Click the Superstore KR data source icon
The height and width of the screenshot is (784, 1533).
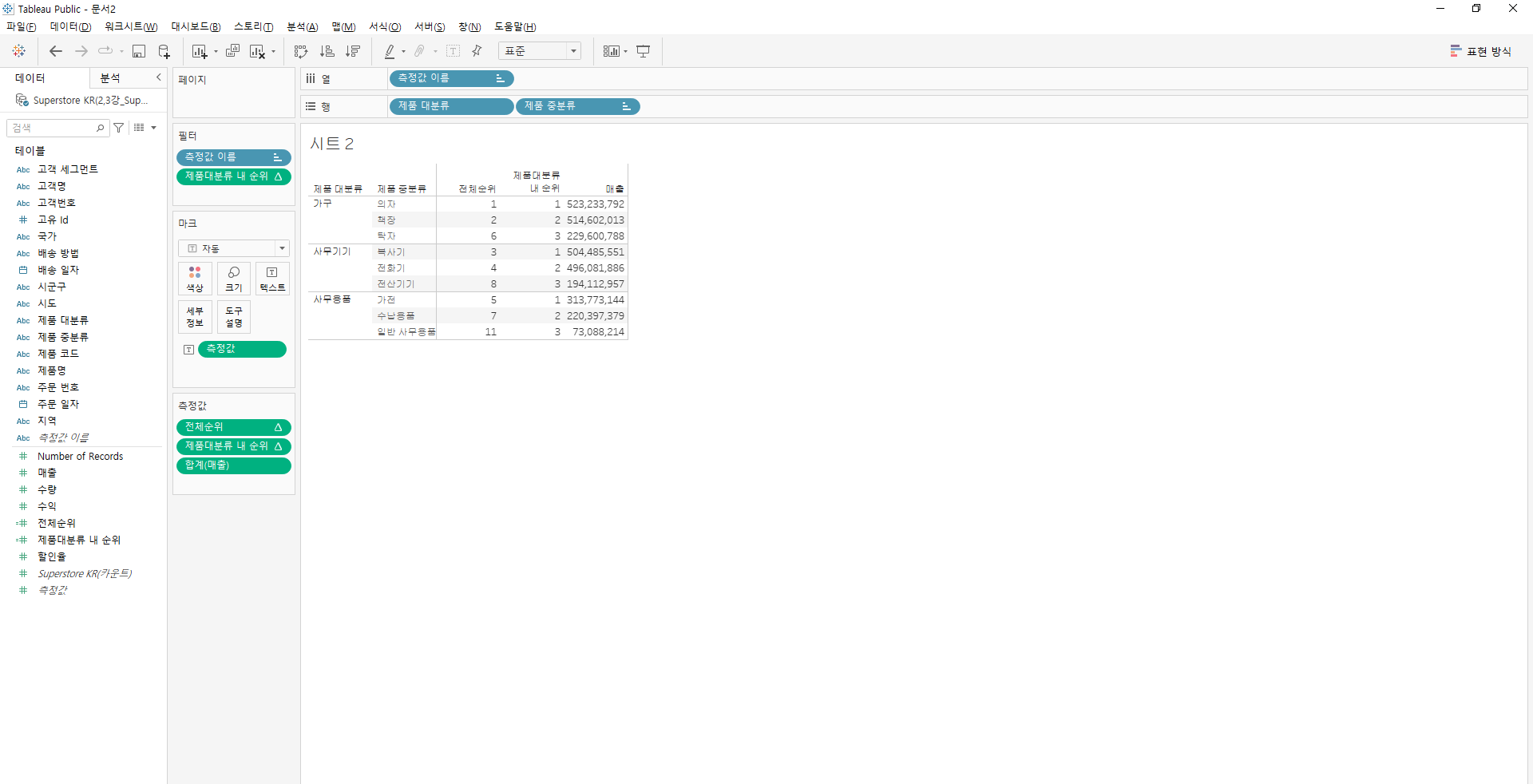coord(22,101)
